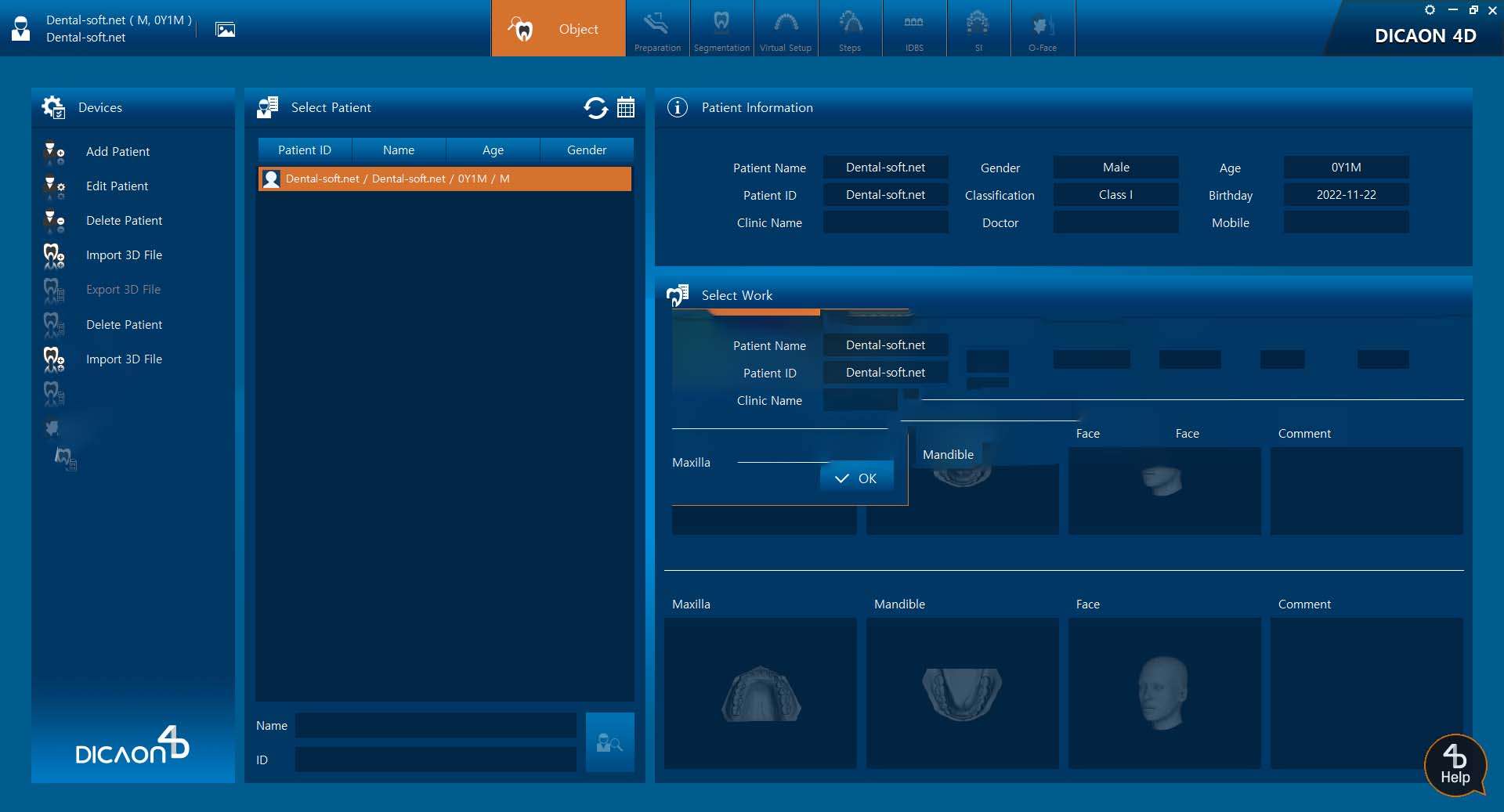The image size is (1504, 812).
Task: Open the Segmentation module
Action: click(x=721, y=29)
